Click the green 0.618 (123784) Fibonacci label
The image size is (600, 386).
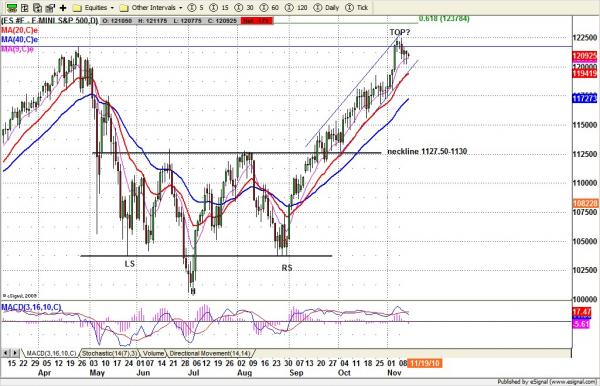[444, 18]
